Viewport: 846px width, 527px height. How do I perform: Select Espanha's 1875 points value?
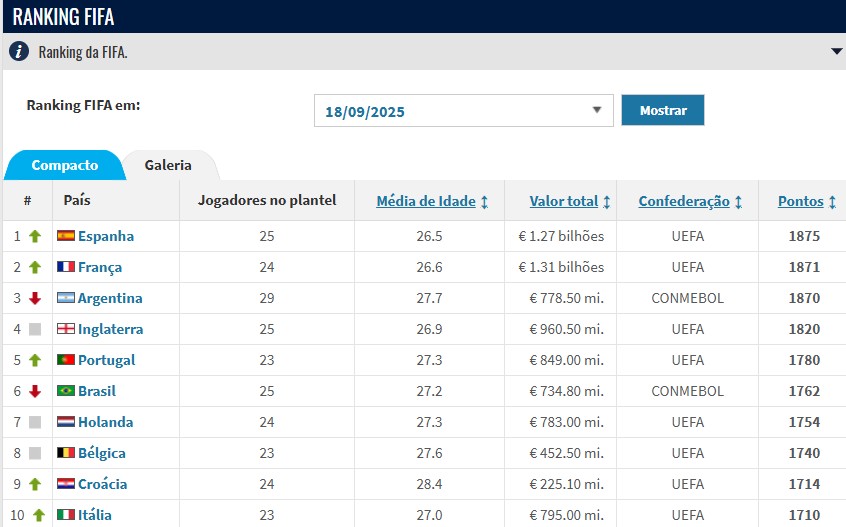[804, 236]
